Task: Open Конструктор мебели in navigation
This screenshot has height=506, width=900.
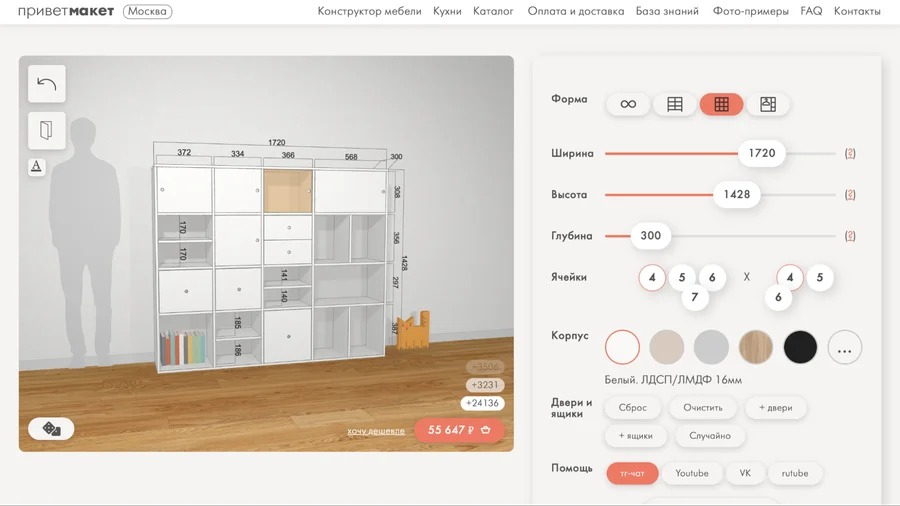Action: tap(369, 11)
